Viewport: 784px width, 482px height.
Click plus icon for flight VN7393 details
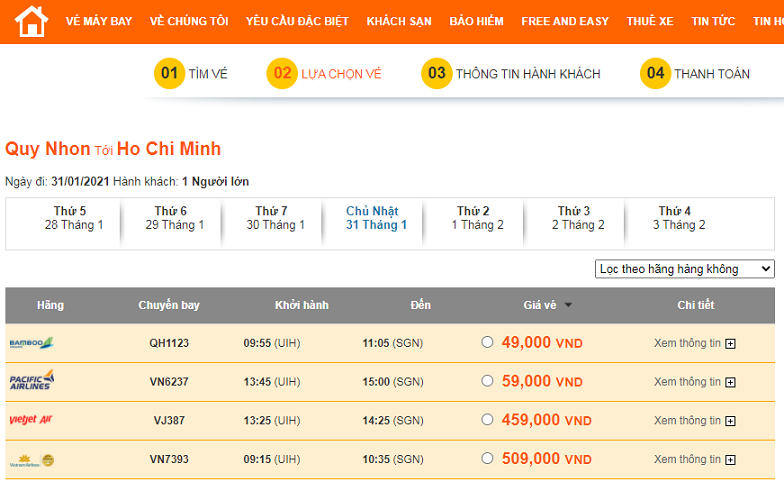coord(730,460)
